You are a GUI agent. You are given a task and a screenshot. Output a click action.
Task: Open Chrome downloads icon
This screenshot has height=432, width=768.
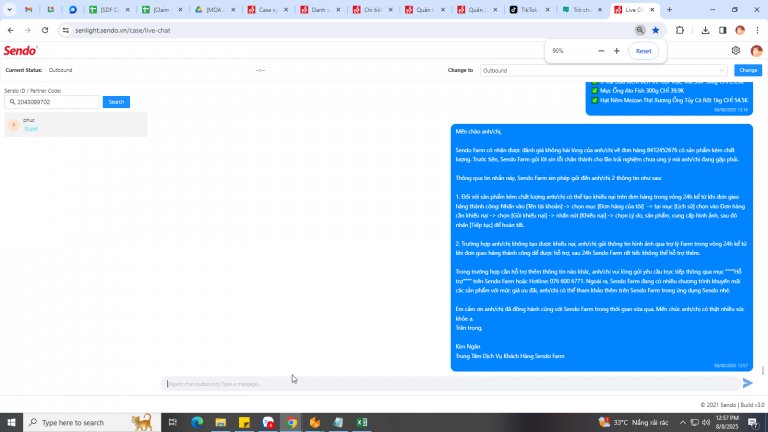pyautogui.click(x=705, y=30)
